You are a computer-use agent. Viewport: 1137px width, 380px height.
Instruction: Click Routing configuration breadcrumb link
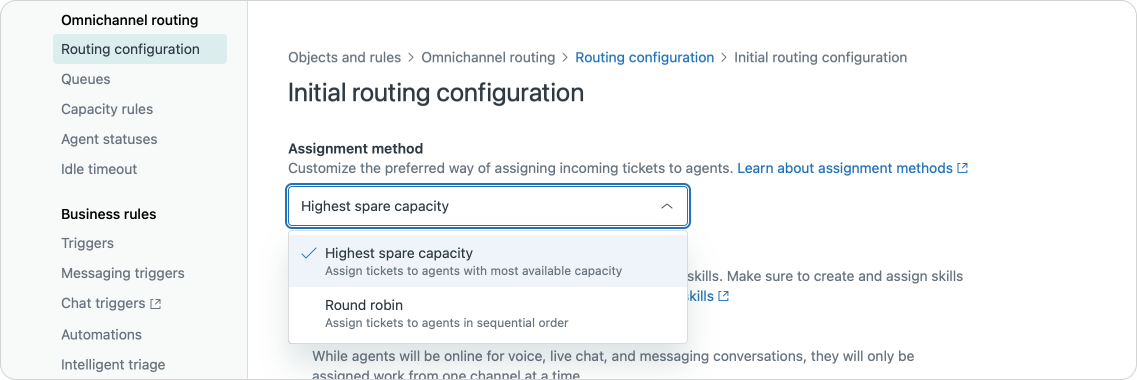[645, 57]
